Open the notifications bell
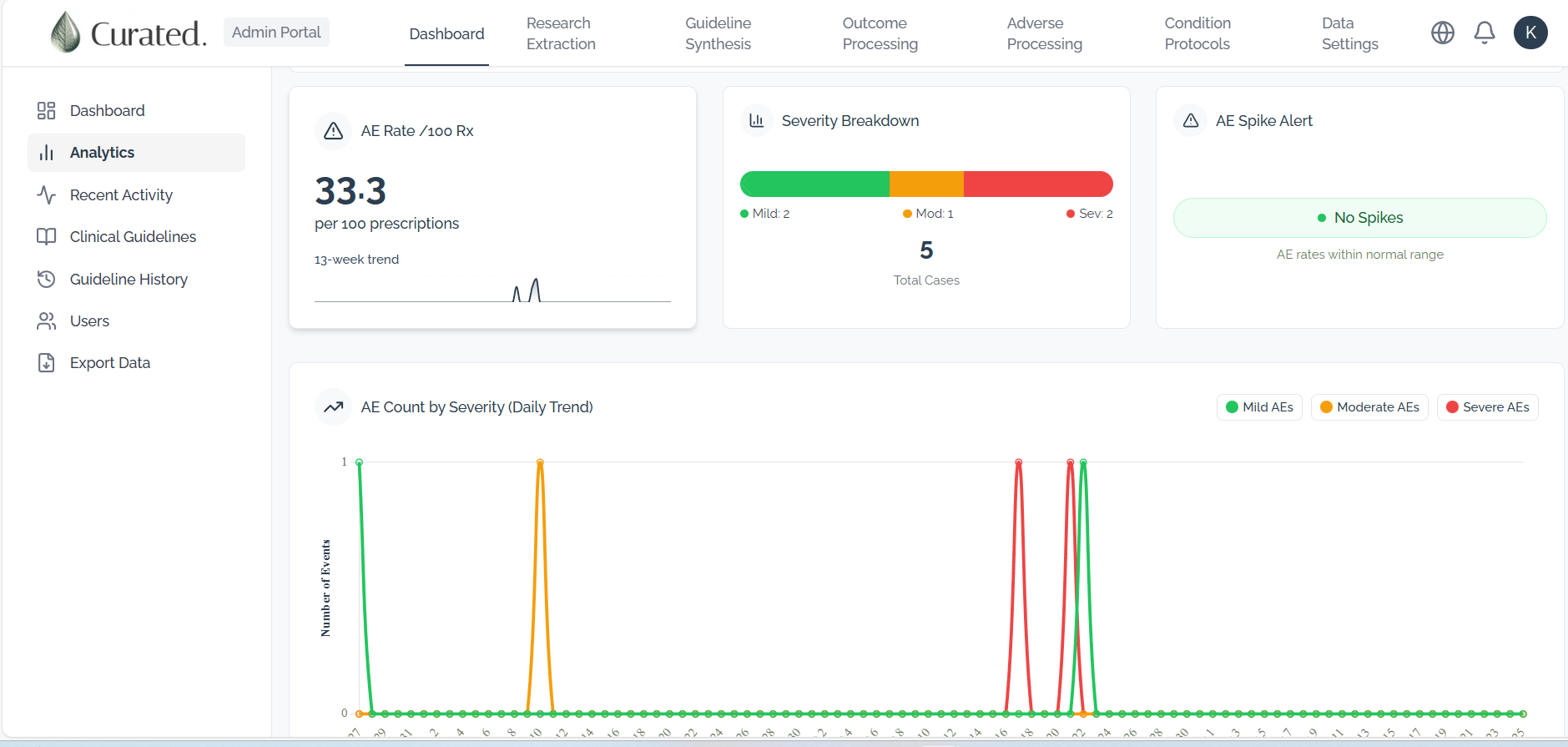The image size is (1568, 747). coord(1485,33)
